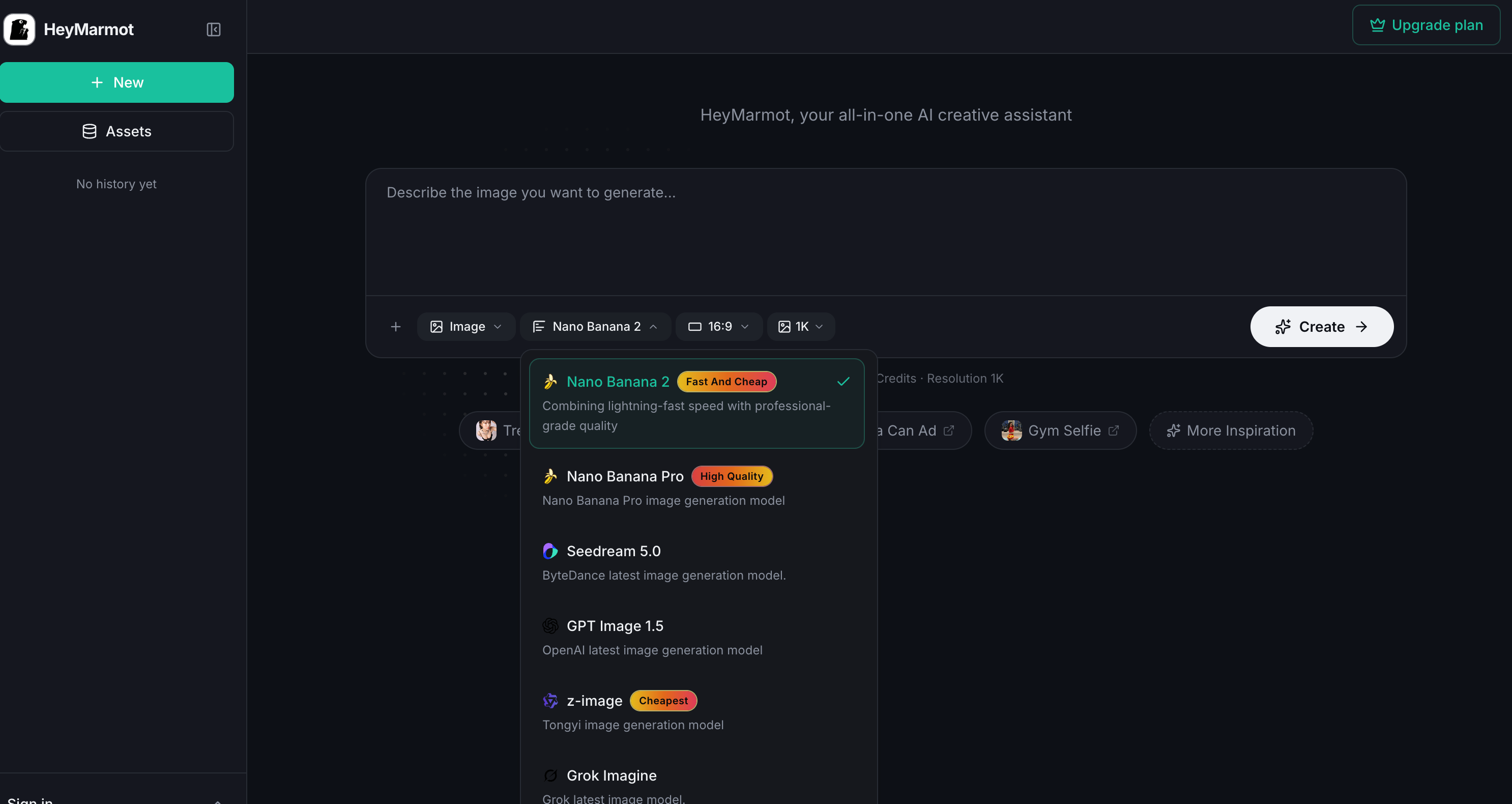Viewport: 1512px width, 804px height.
Task: Click the Seedream 5.0 ByteDance icon
Action: tap(550, 551)
